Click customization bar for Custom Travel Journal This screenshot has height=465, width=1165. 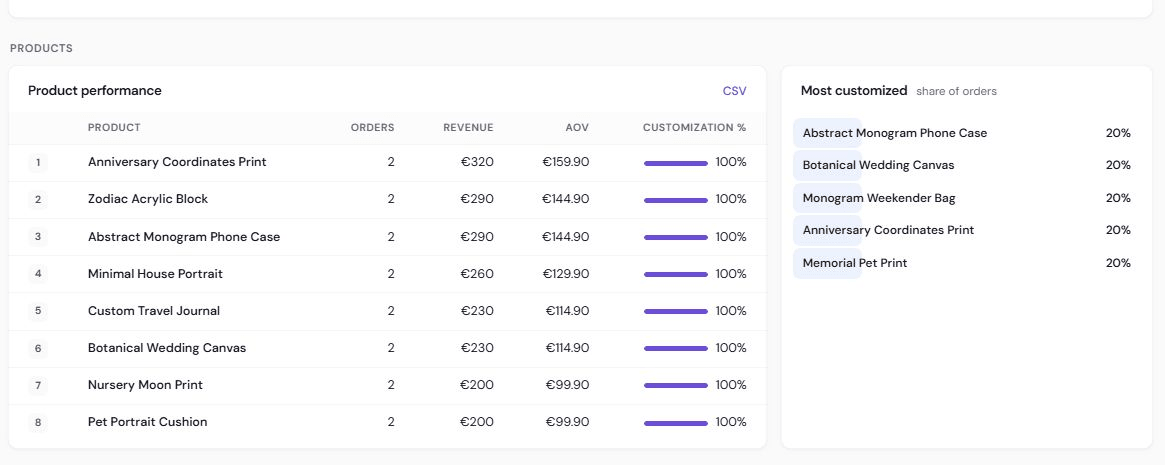coord(675,312)
